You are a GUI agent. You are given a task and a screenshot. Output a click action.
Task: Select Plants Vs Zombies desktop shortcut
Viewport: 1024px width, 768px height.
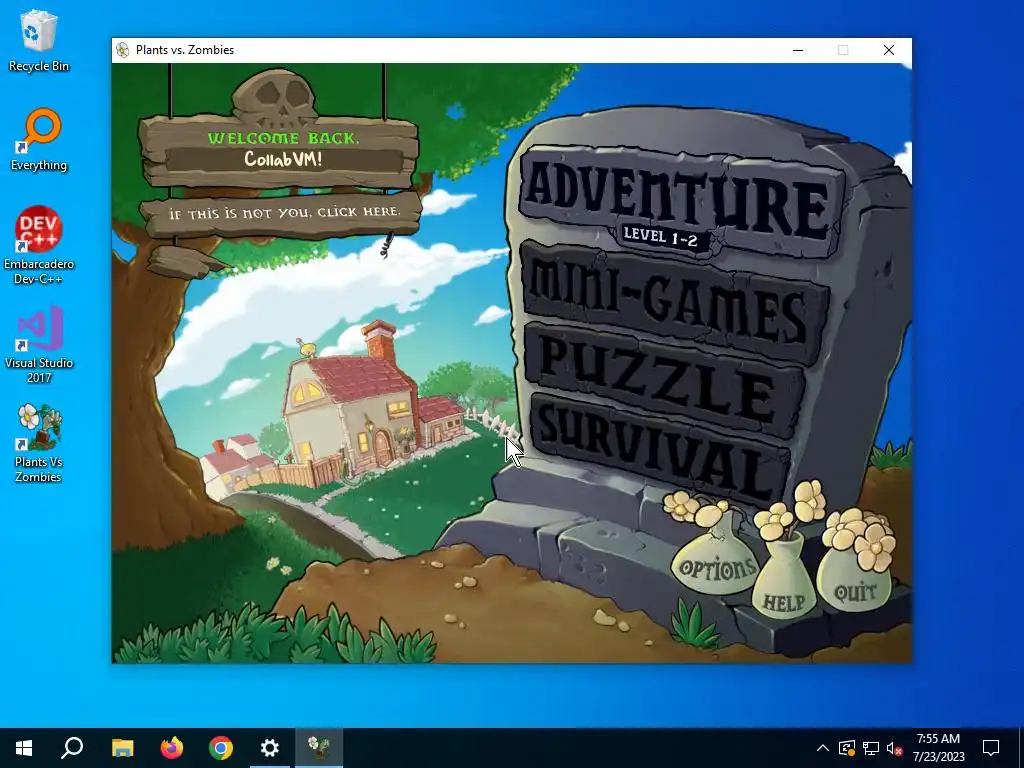pos(39,443)
